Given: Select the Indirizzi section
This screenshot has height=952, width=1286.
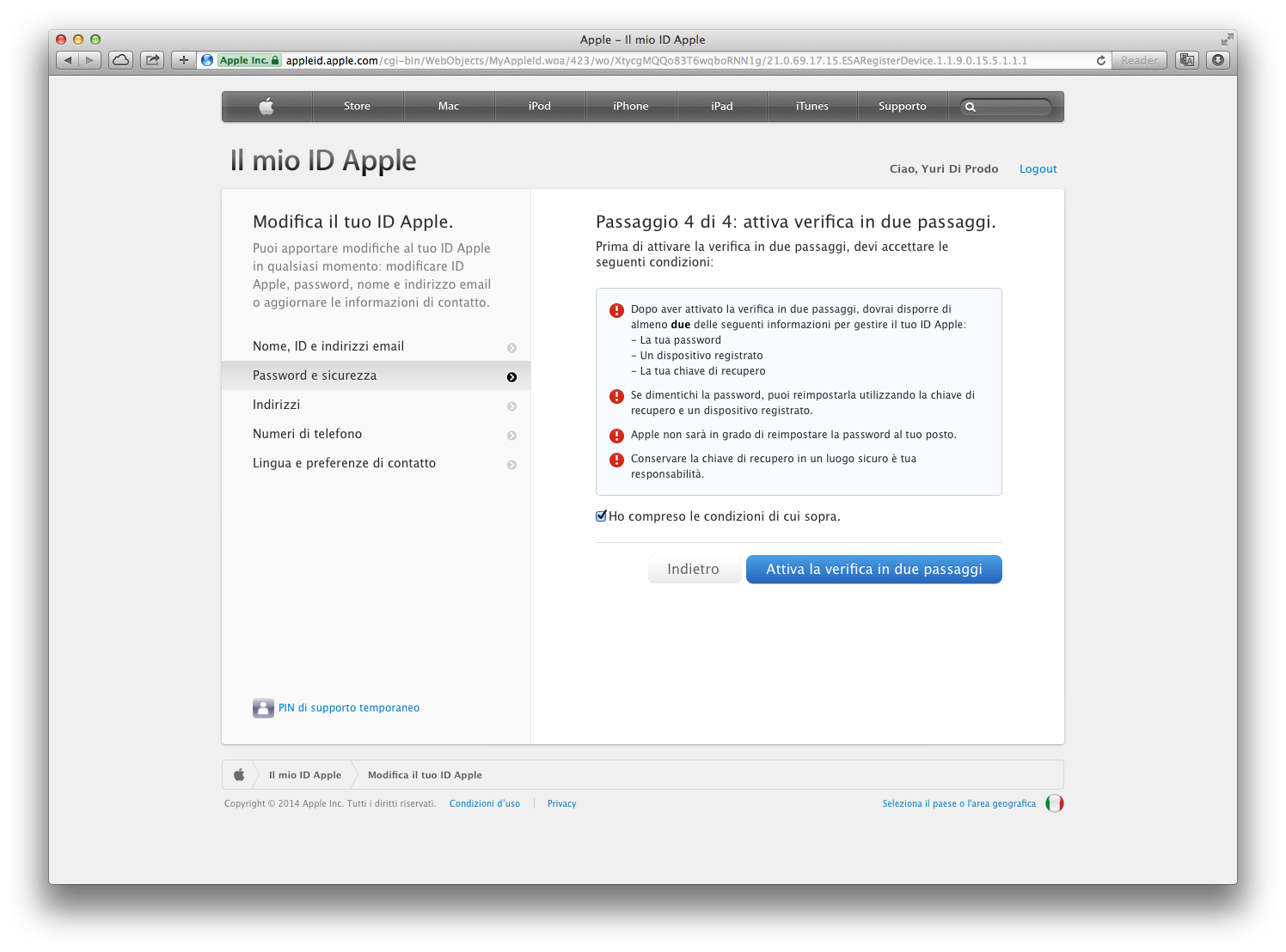Looking at the screenshot, I should [376, 405].
